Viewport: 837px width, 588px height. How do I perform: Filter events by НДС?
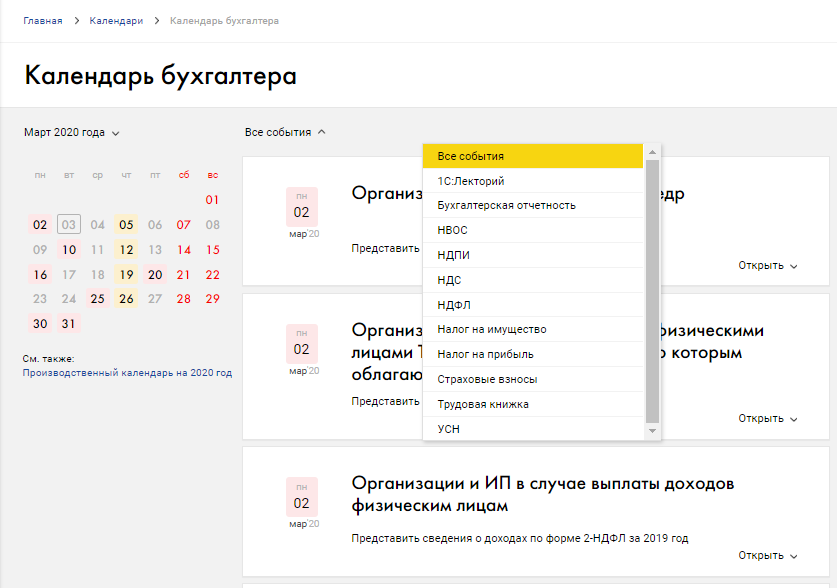tap(450, 279)
